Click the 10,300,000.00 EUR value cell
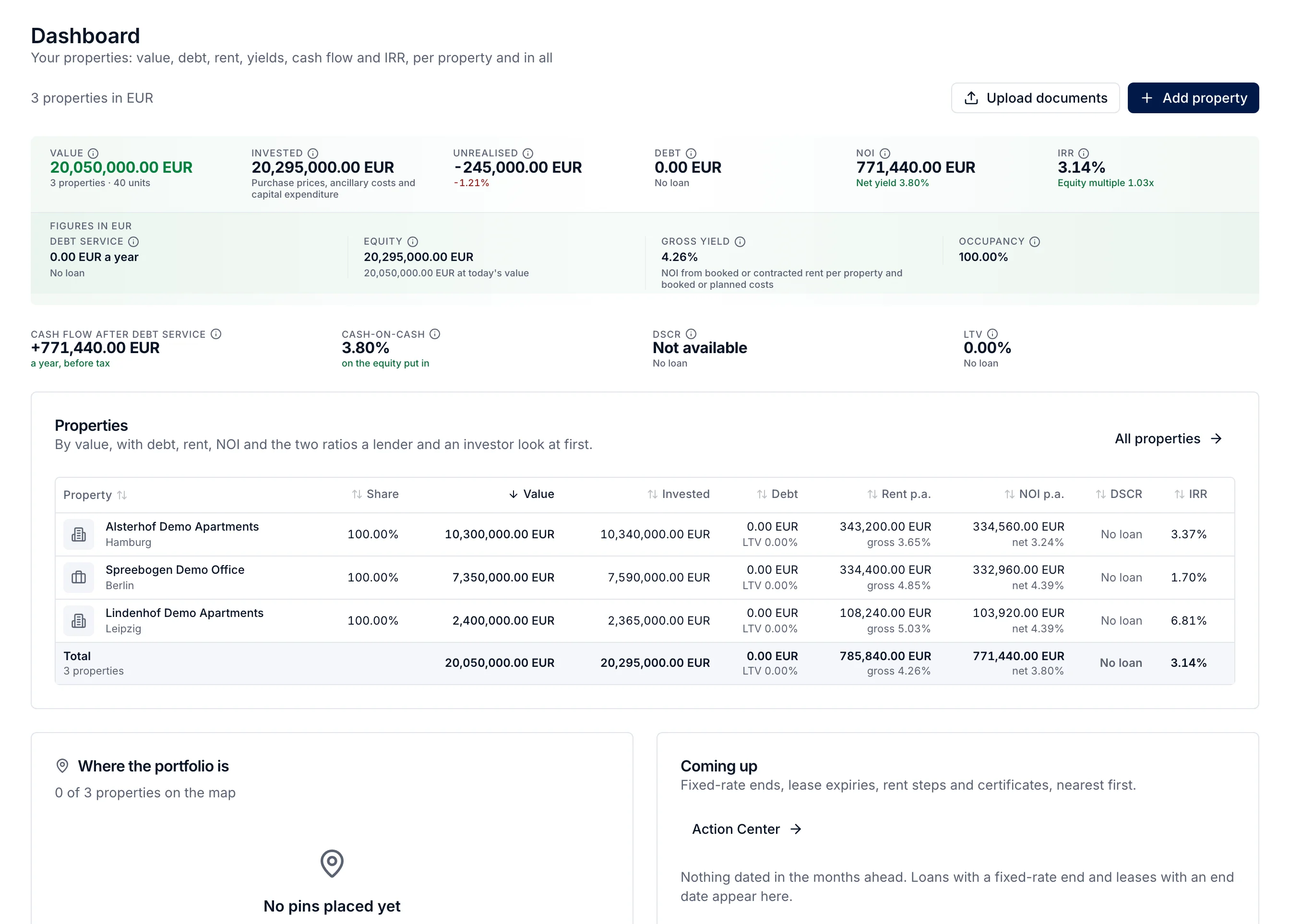 500,534
